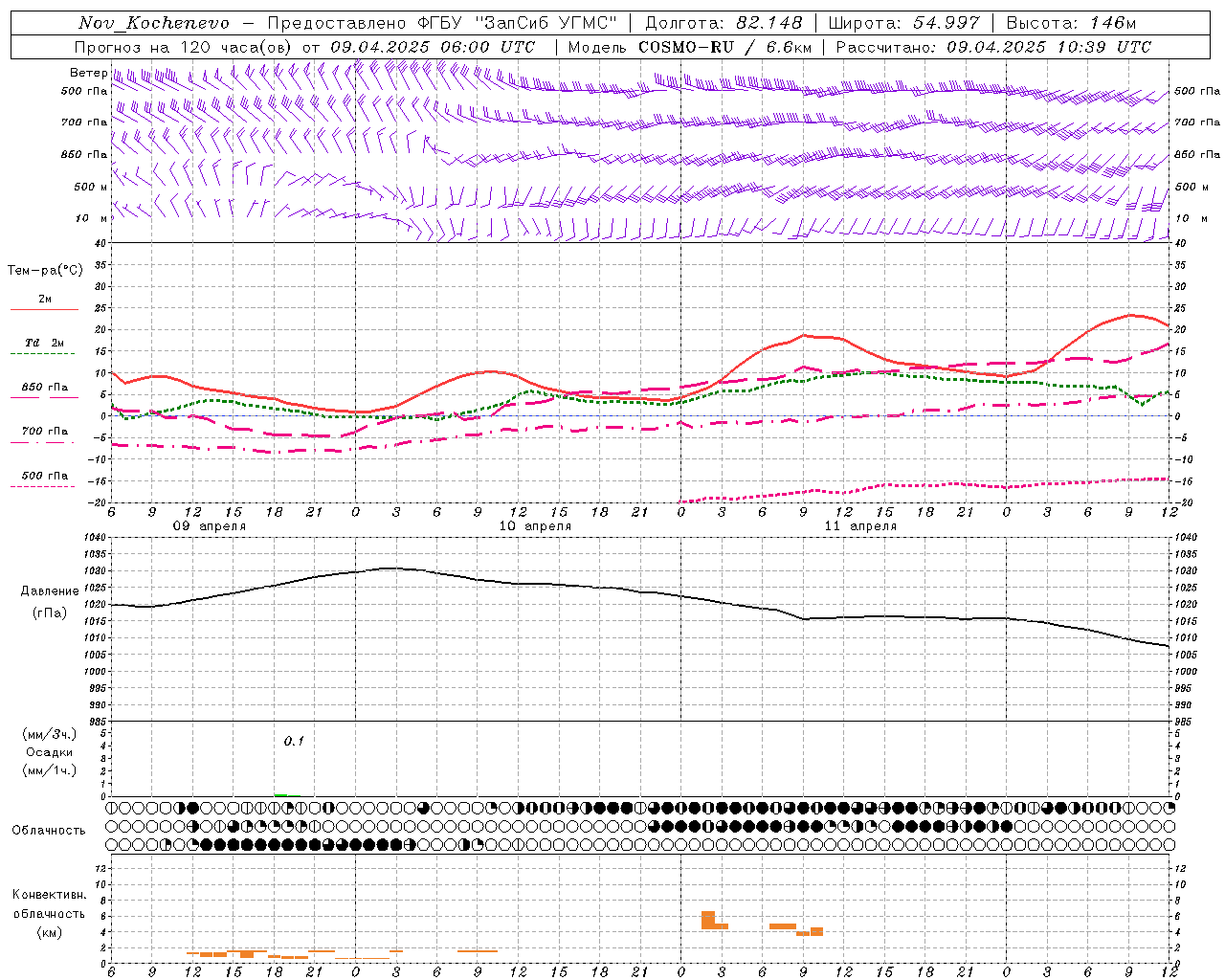Click the "Высота: 146м" elevation value
This screenshot has height=980, width=1225.
point(1074,23)
